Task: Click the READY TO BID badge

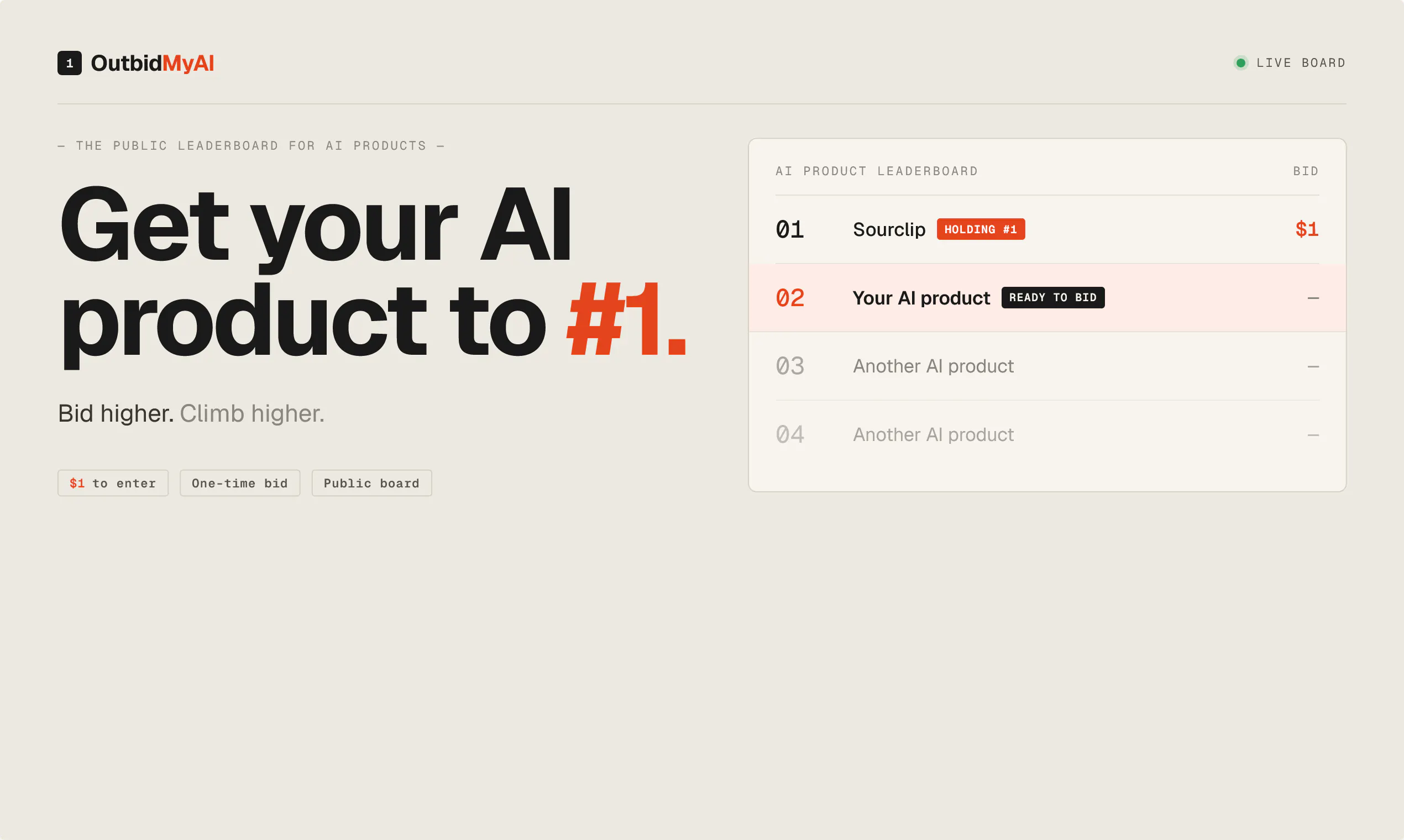Action: [1053, 298]
